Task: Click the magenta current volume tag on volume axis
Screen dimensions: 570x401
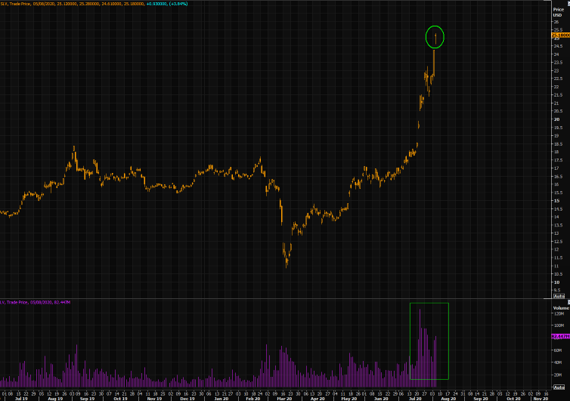Action: pyautogui.click(x=561, y=337)
